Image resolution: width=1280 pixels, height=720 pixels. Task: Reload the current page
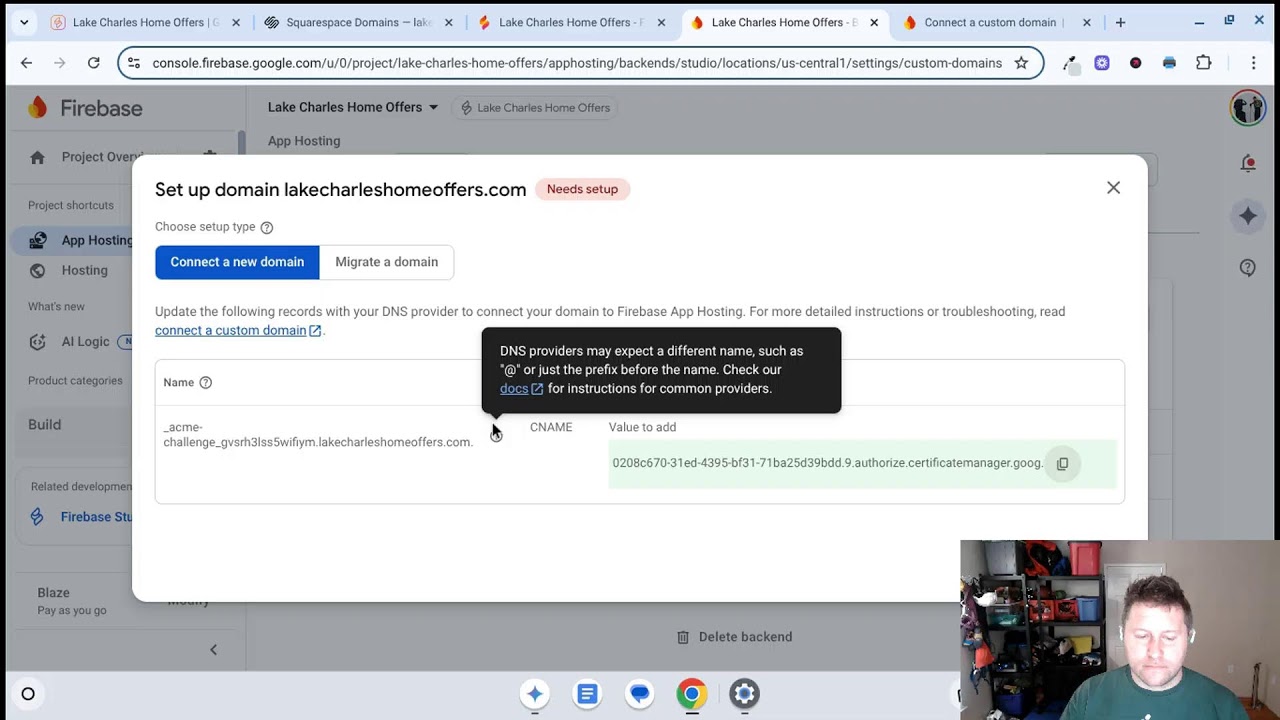[93, 63]
